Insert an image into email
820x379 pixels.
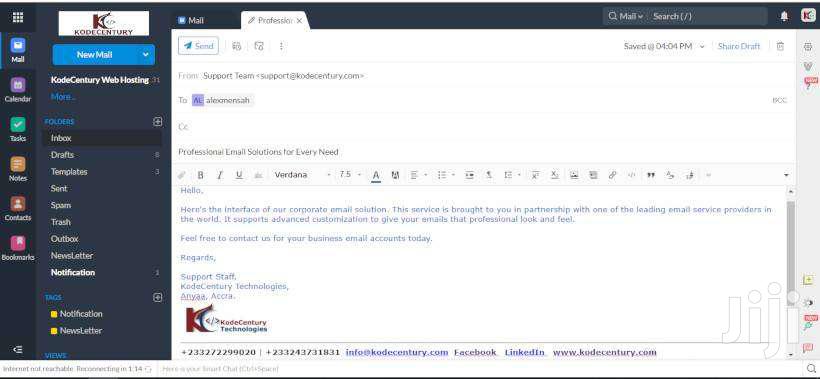click(574, 175)
